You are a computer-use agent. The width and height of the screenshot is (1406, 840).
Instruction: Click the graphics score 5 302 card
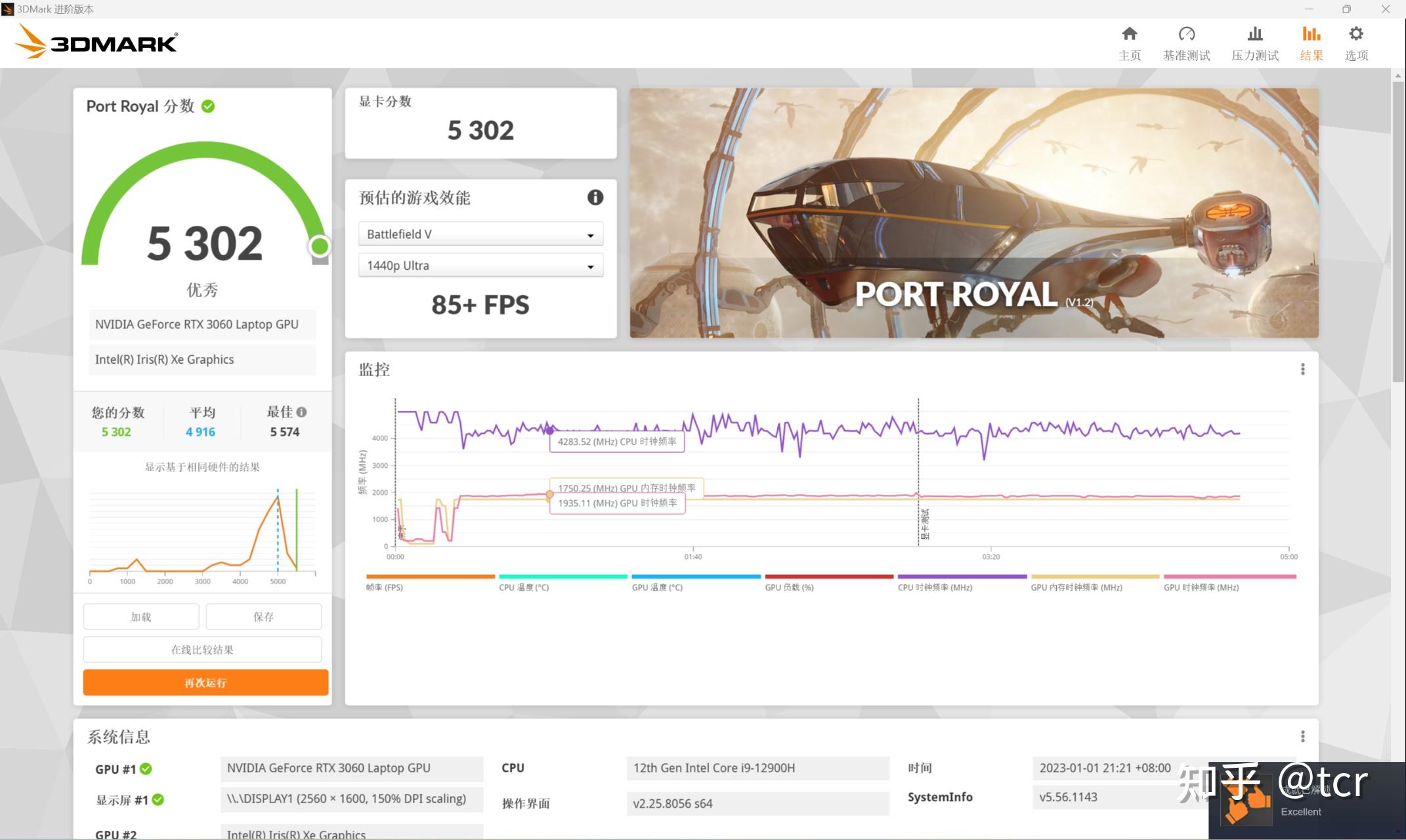click(x=480, y=123)
